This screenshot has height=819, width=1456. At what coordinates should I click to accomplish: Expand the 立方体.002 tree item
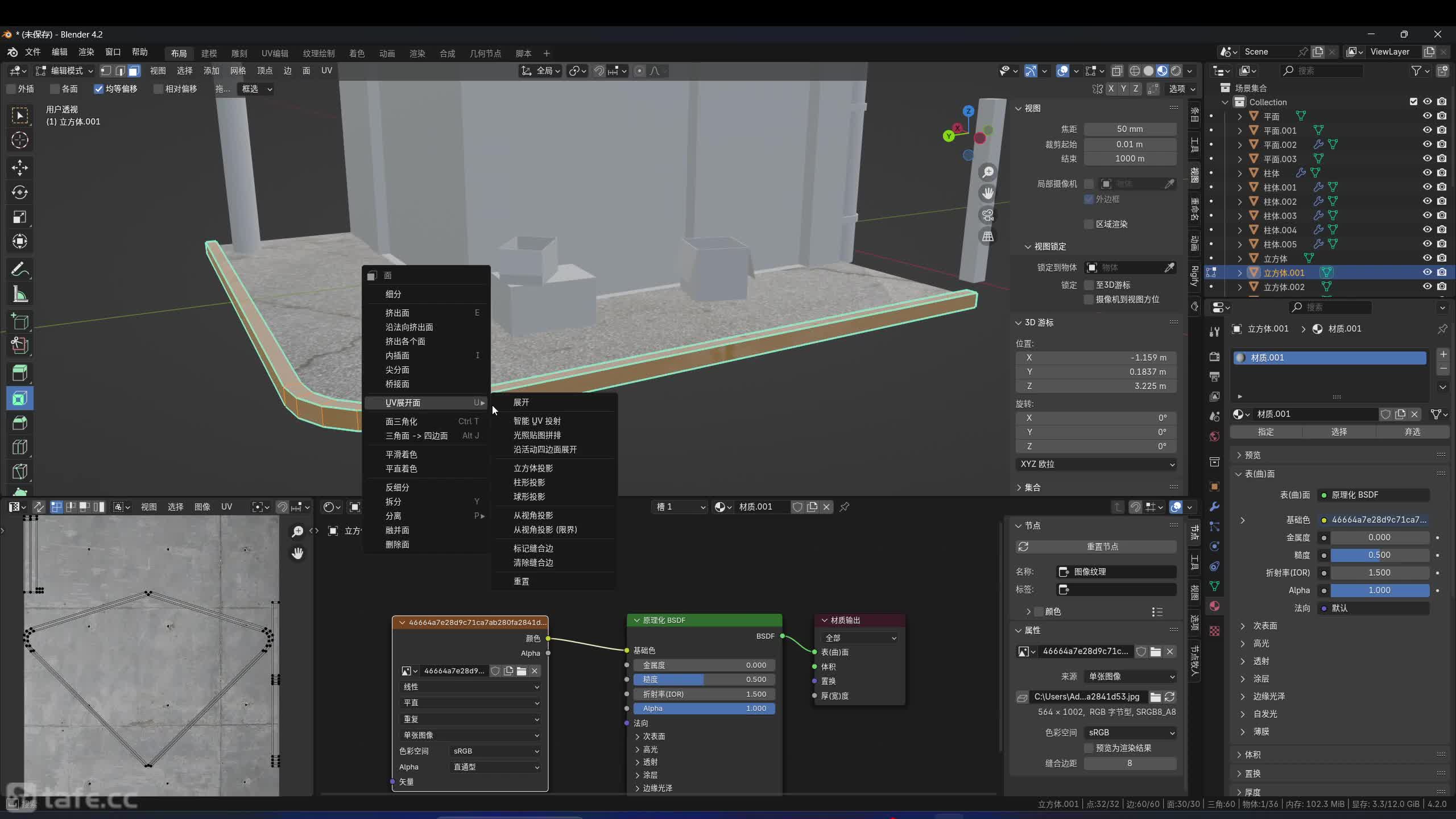[1240, 287]
